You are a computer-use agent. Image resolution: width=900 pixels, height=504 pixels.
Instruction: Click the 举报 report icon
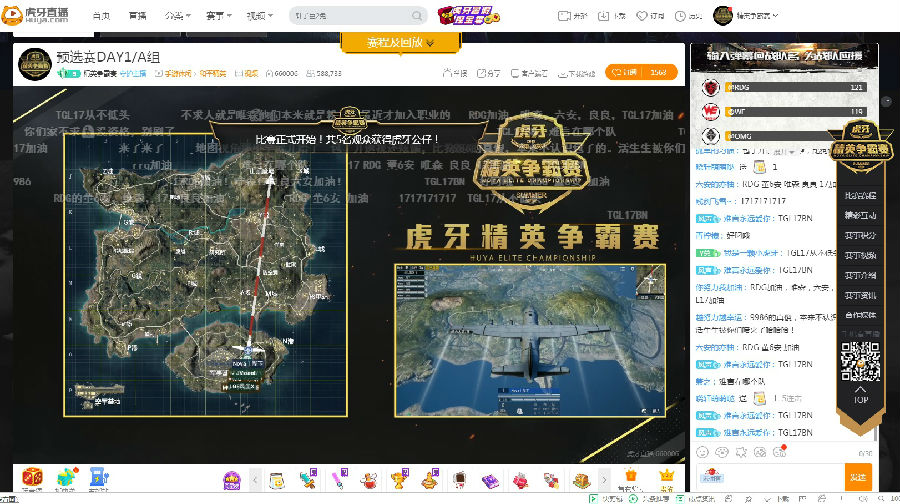pos(455,73)
